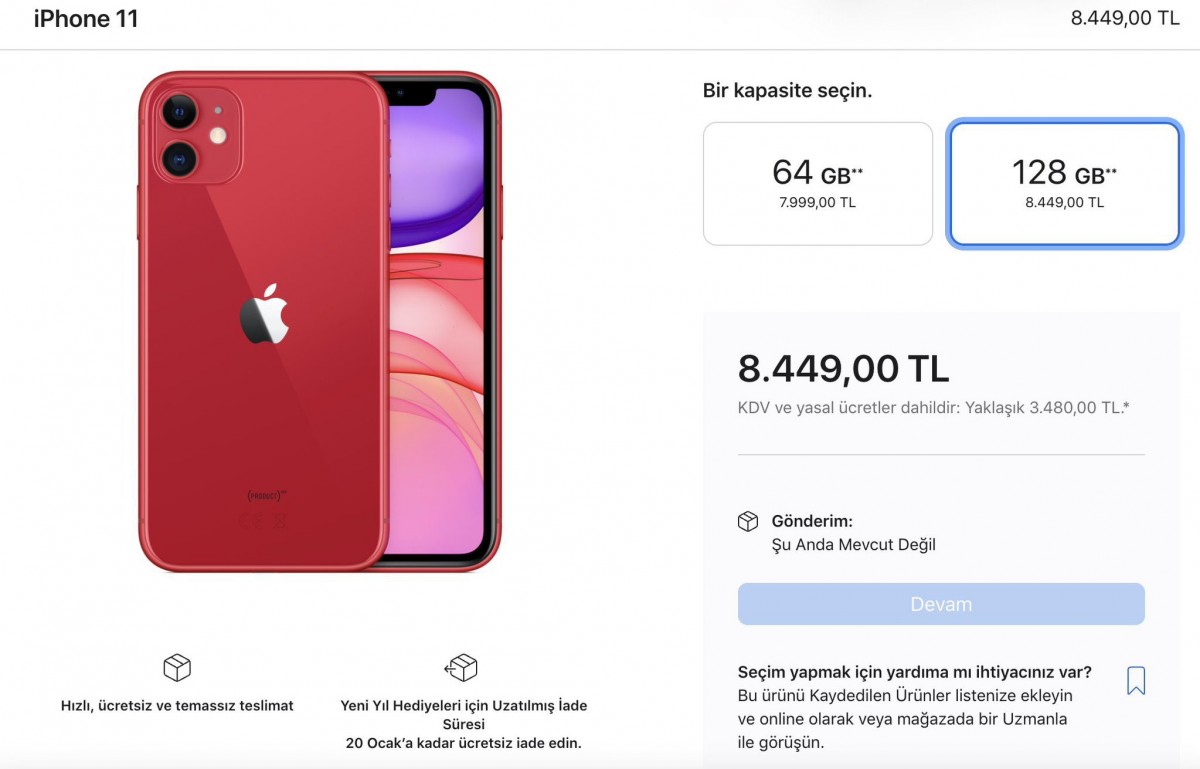1200x769 pixels.
Task: Save product with the bookmark icon
Action: tap(1136, 681)
